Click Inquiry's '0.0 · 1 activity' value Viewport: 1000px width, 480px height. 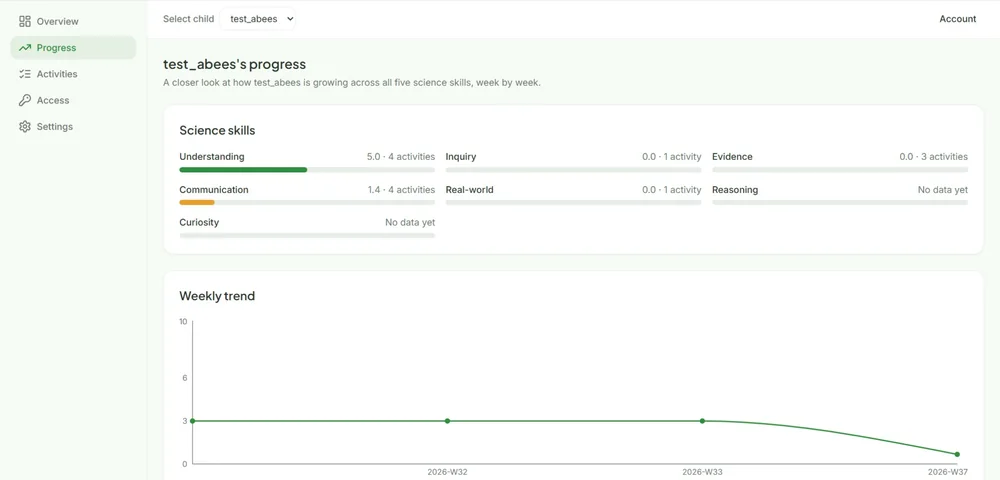(672, 157)
